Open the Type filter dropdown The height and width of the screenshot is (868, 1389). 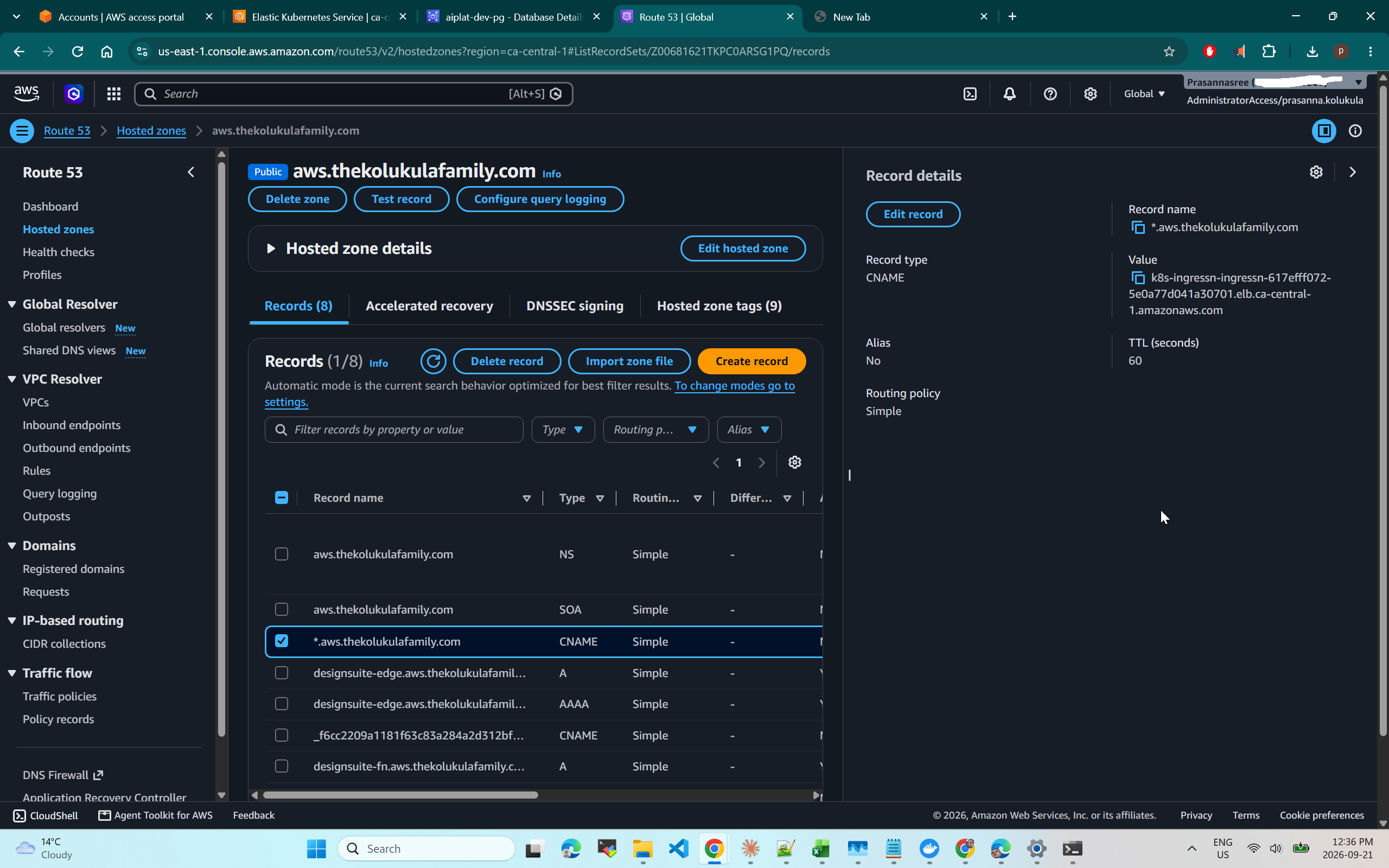click(x=563, y=430)
